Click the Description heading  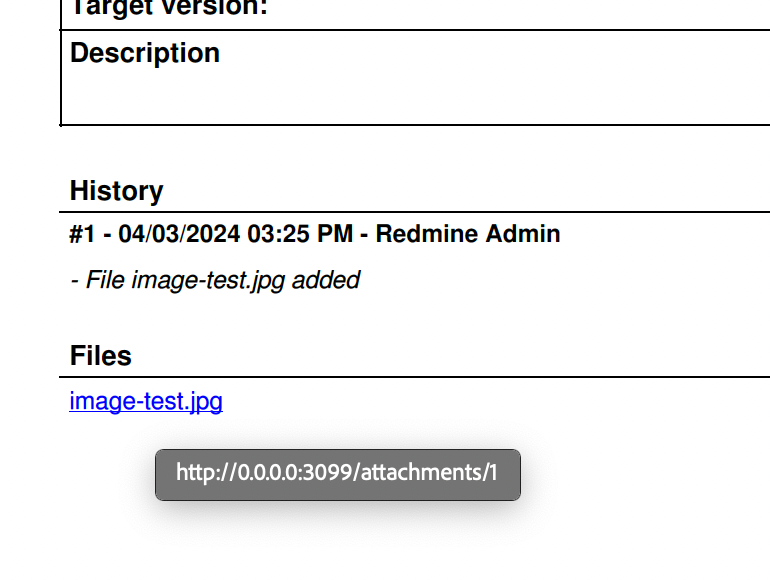(145, 53)
